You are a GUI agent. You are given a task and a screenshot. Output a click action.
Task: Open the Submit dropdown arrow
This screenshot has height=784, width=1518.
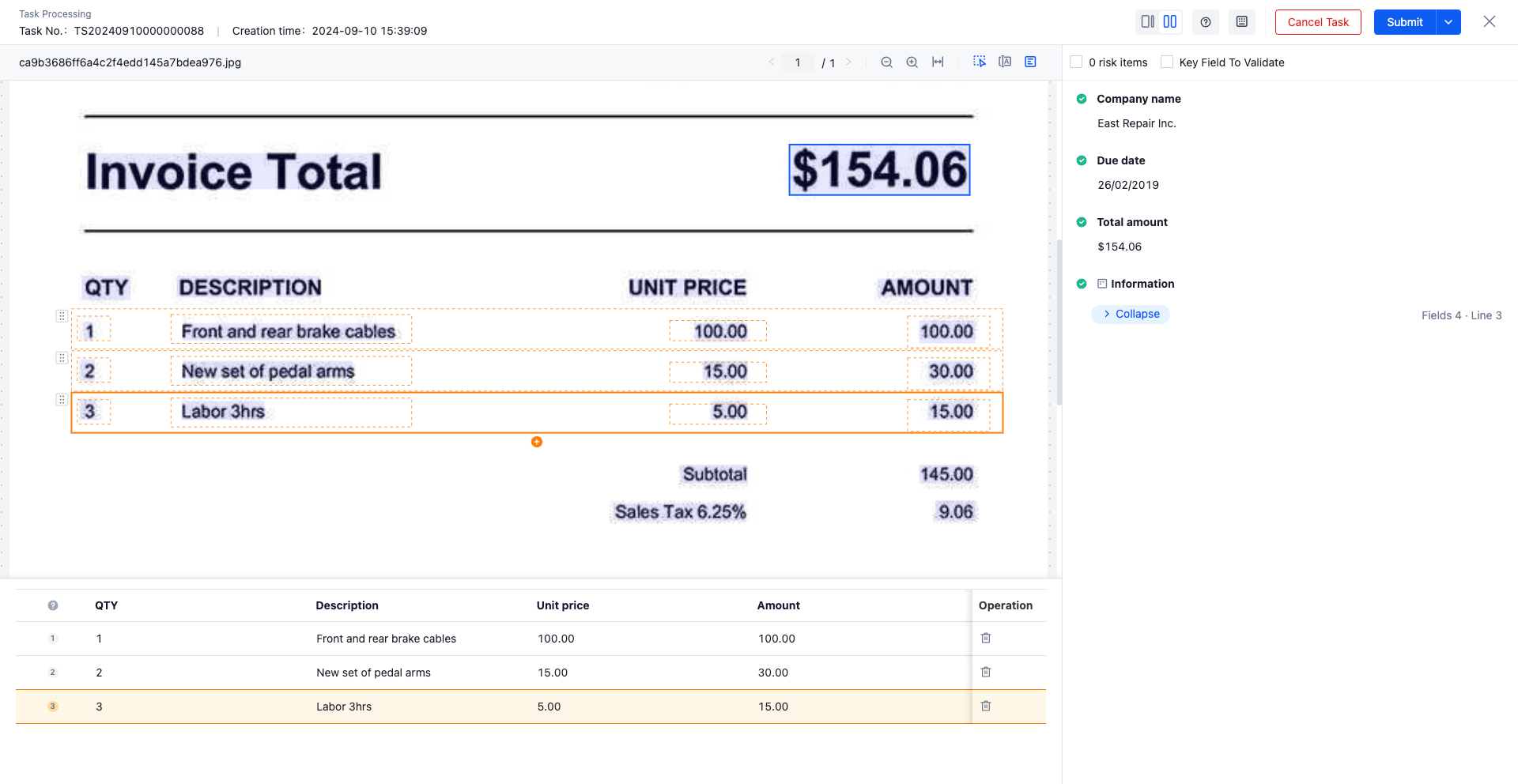click(x=1448, y=22)
